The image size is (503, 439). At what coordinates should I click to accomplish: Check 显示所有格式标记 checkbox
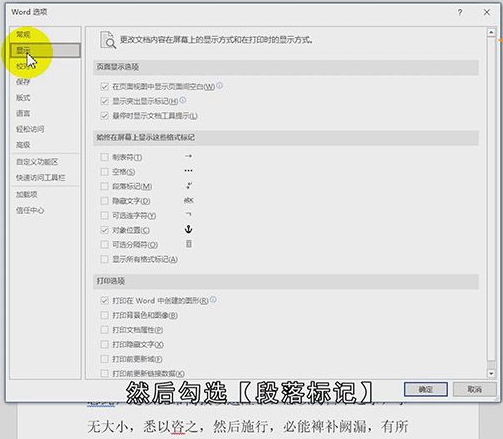tap(104, 259)
